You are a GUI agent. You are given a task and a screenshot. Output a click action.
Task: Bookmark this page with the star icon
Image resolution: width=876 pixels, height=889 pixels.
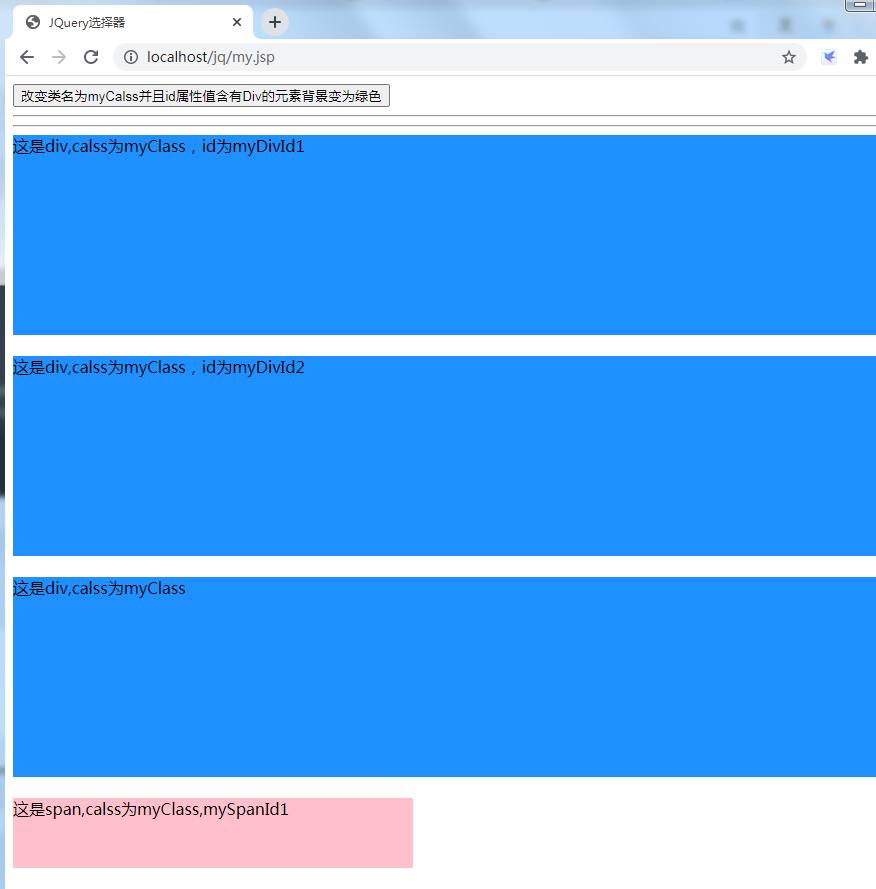tap(789, 57)
